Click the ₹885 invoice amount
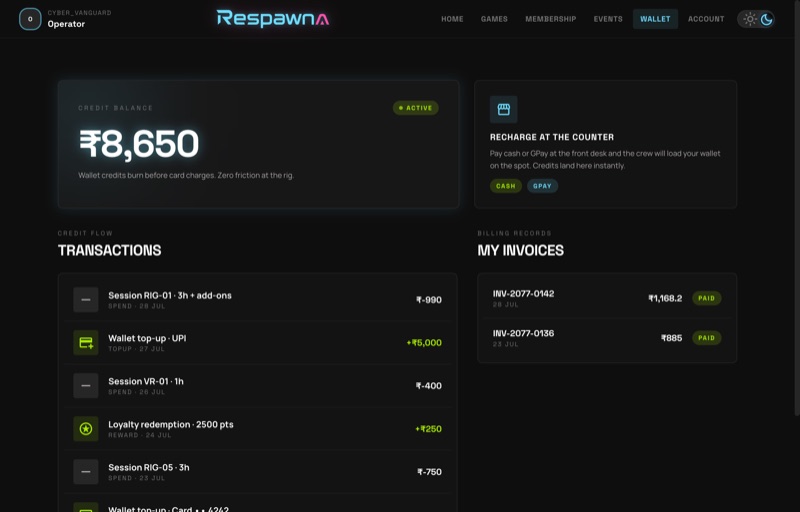The height and width of the screenshot is (512, 800). [x=671, y=338]
